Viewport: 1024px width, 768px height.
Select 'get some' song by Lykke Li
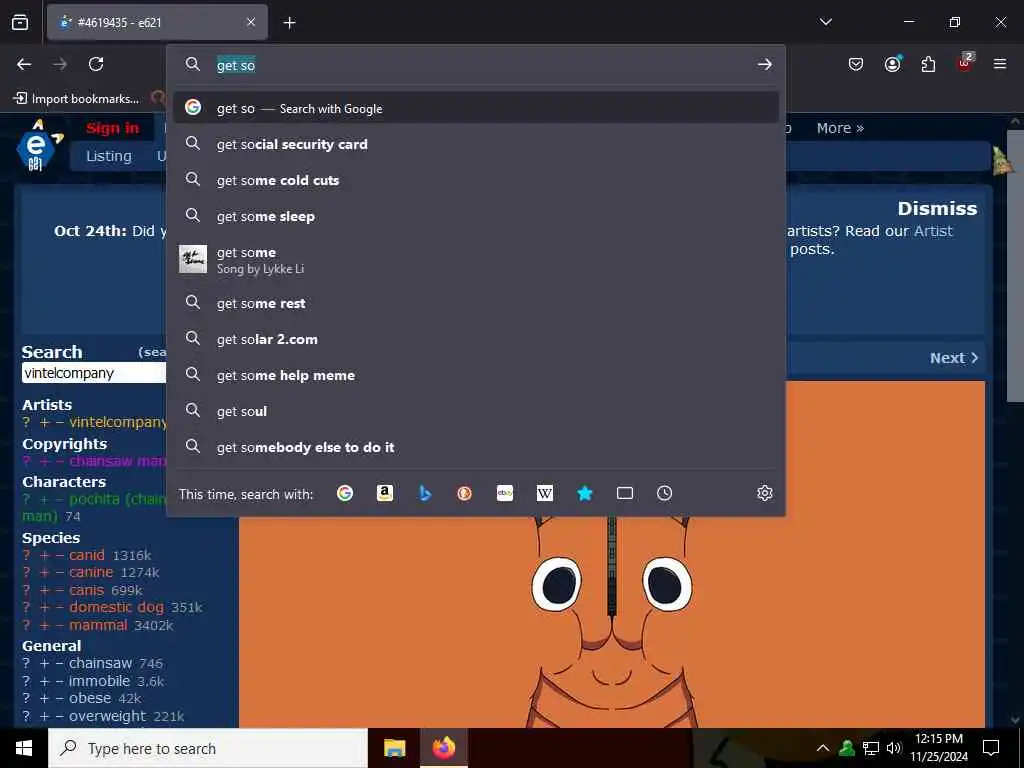476,260
